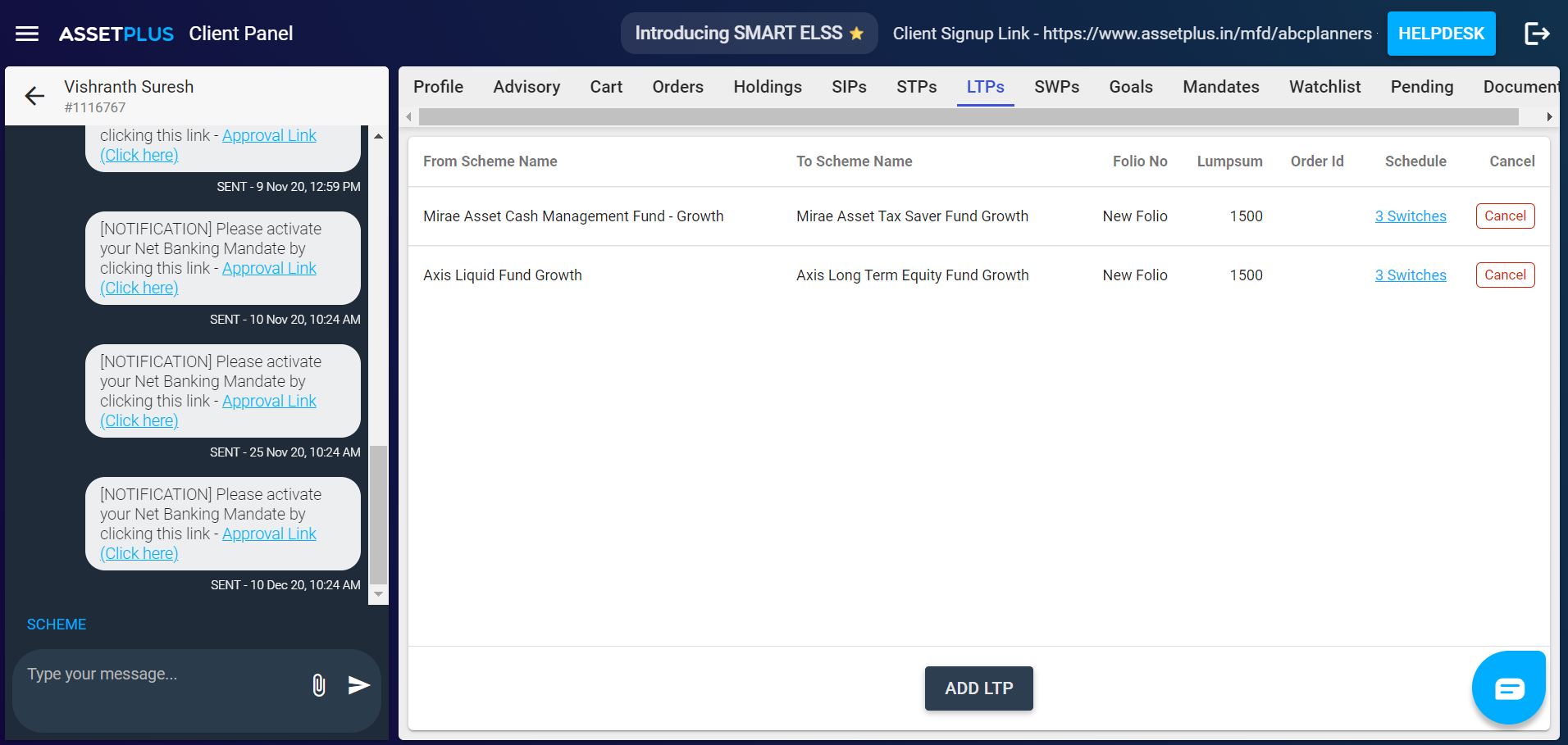Open the Documents tab
The width and height of the screenshot is (1568, 745).
tap(1520, 87)
